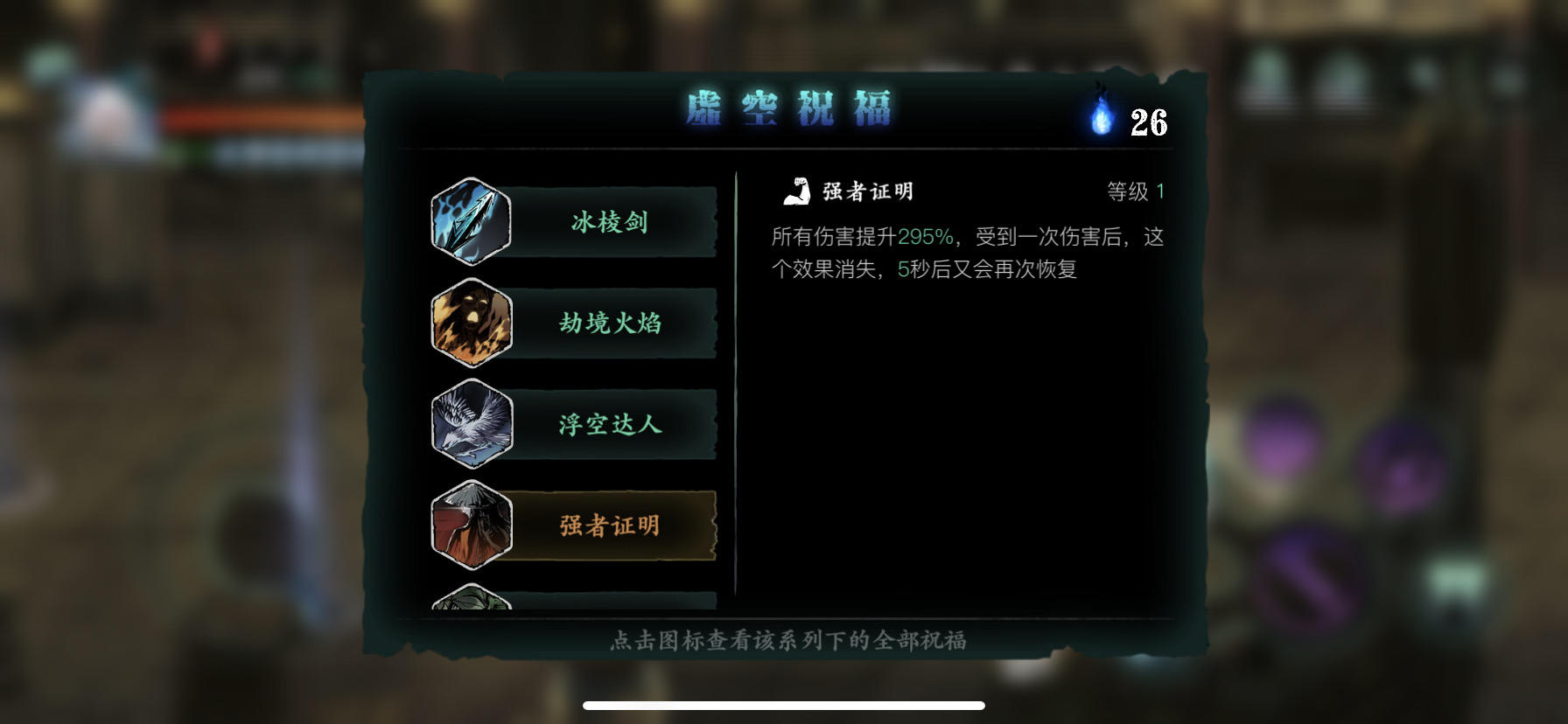Screen dimensions: 1568x724
Task: Click the 295% damage bonus text
Action: [925, 237]
